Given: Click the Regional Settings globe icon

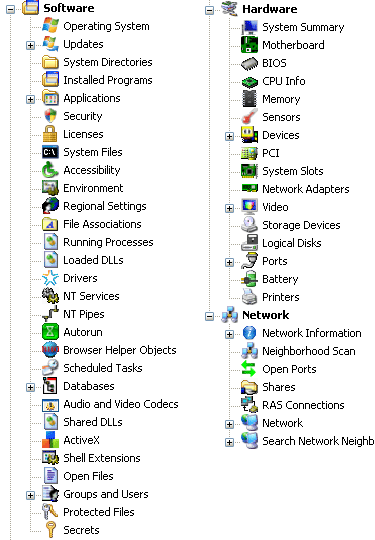Looking at the screenshot, I should [50, 206].
